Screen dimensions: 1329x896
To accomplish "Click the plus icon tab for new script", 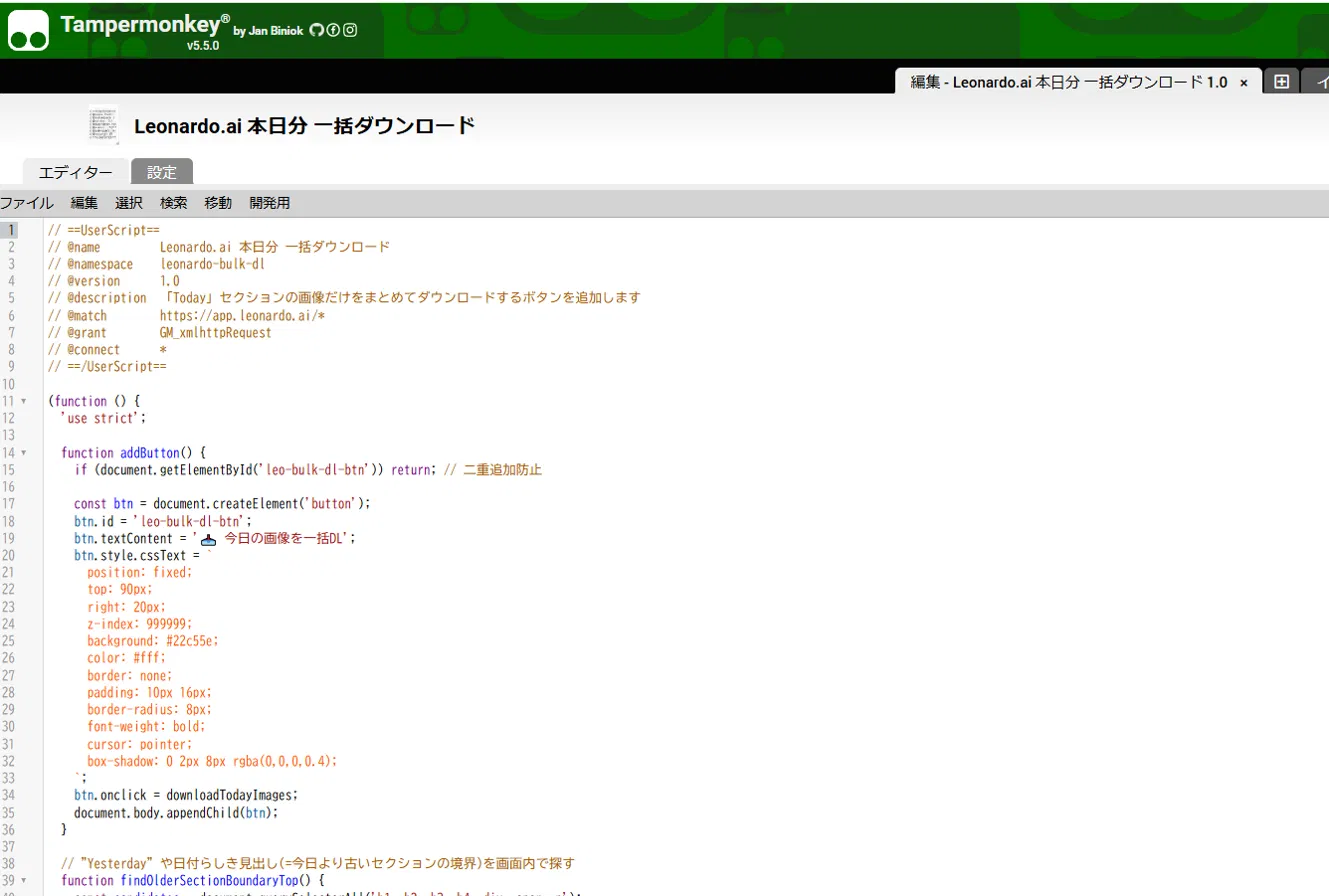I will (x=1281, y=82).
